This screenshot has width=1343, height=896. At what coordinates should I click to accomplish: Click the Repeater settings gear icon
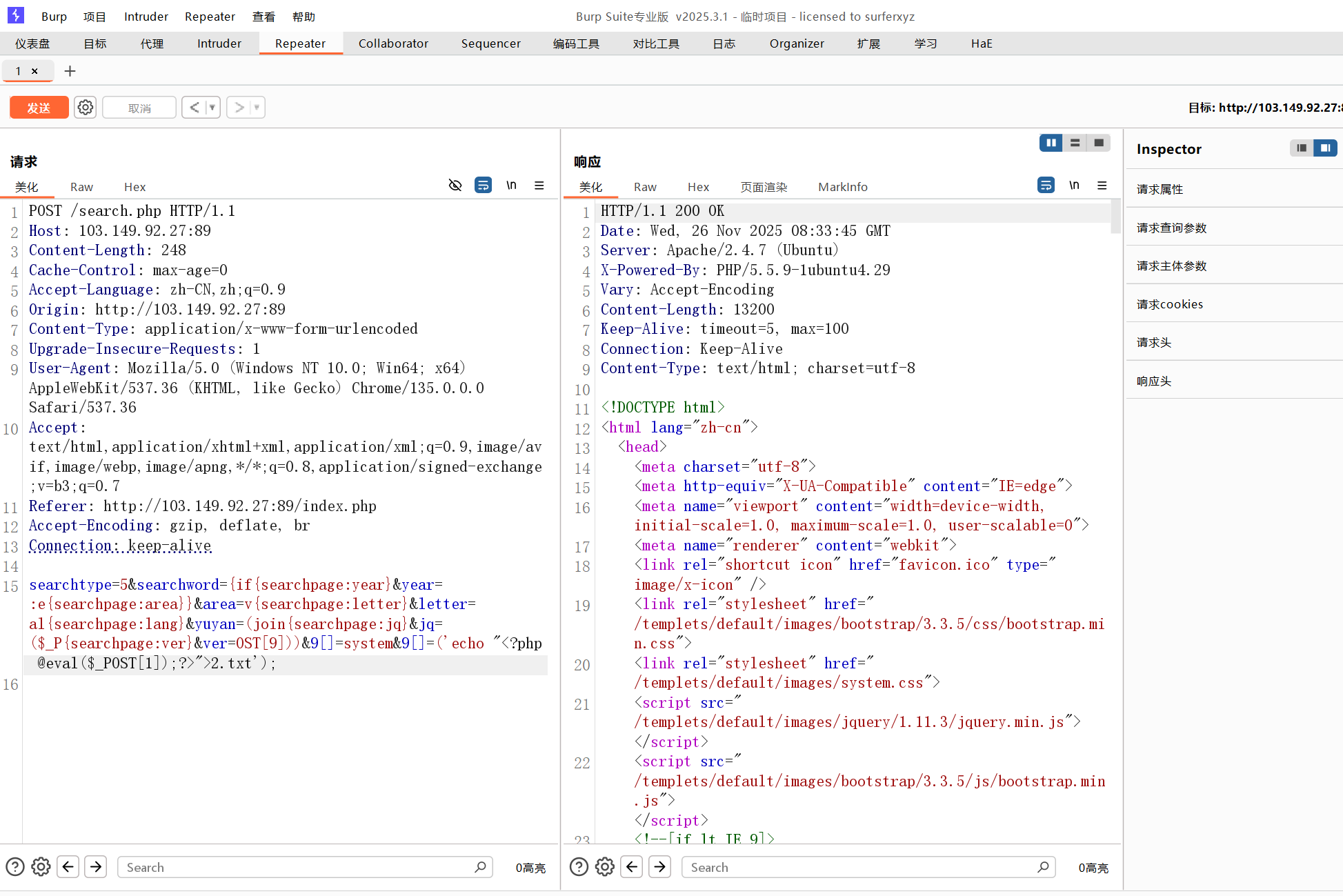pyautogui.click(x=86, y=108)
